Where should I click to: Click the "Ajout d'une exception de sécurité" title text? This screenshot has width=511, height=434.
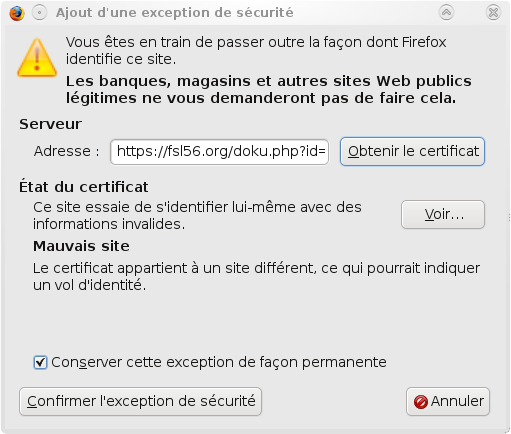click(x=175, y=13)
